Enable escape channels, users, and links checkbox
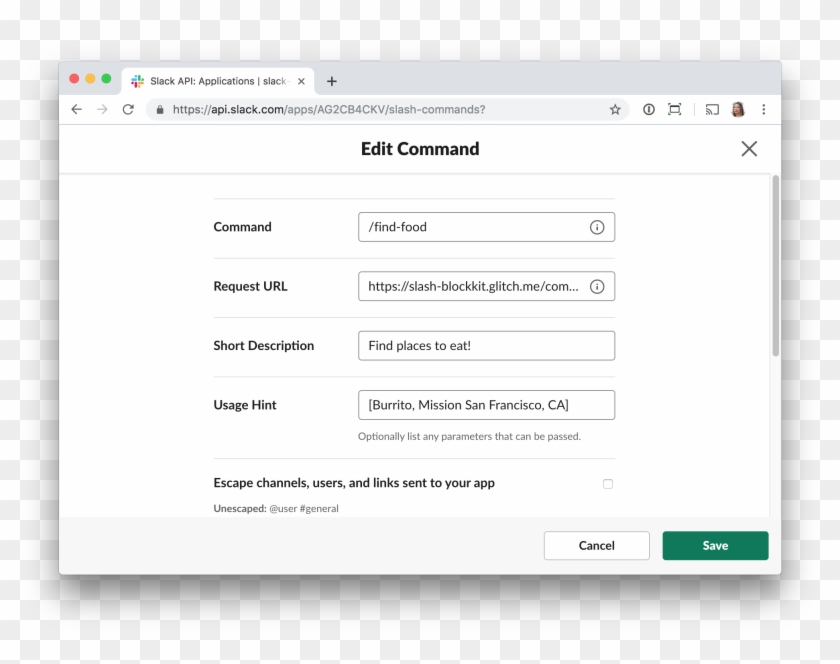This screenshot has height=664, width=840. point(608,484)
